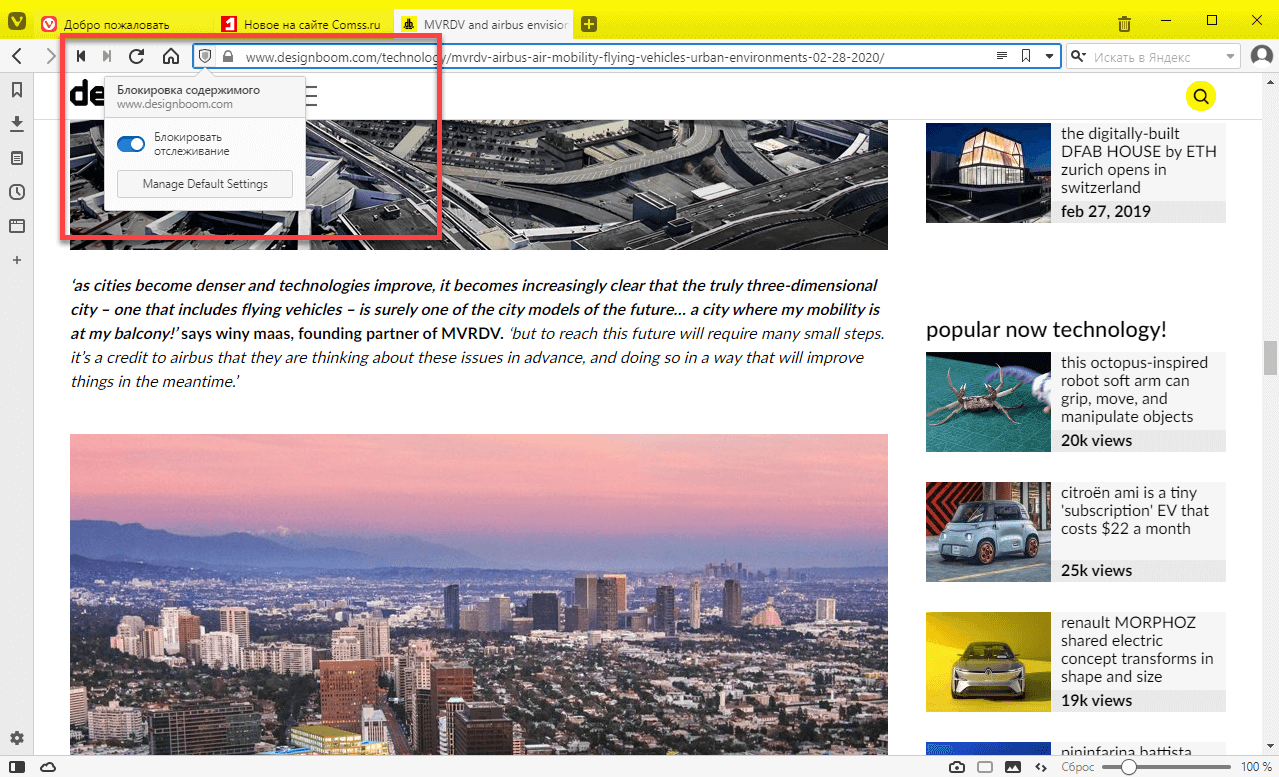Click the '19k views' label
The image size is (1279, 777).
[1096, 700]
